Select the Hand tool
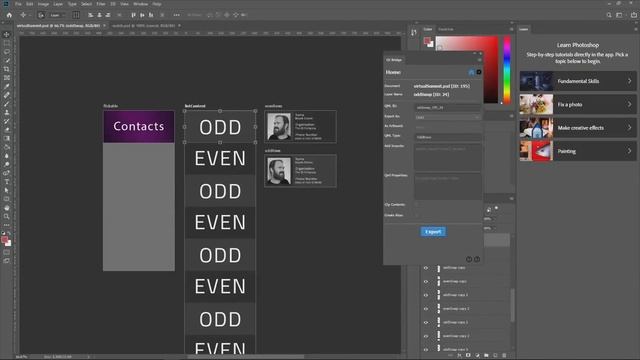This screenshot has height=360, width=640. (7, 208)
